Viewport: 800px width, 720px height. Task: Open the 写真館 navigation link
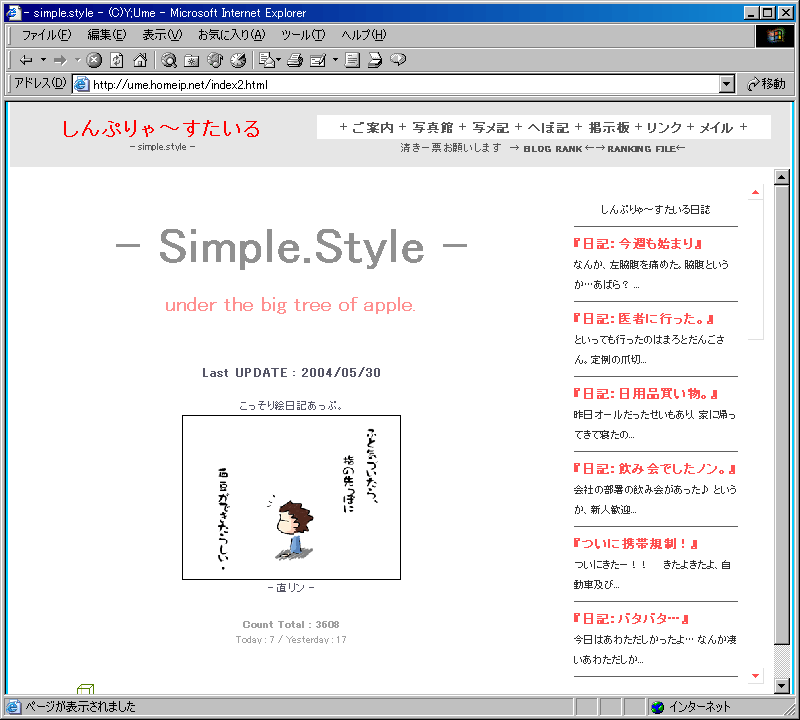click(x=433, y=128)
